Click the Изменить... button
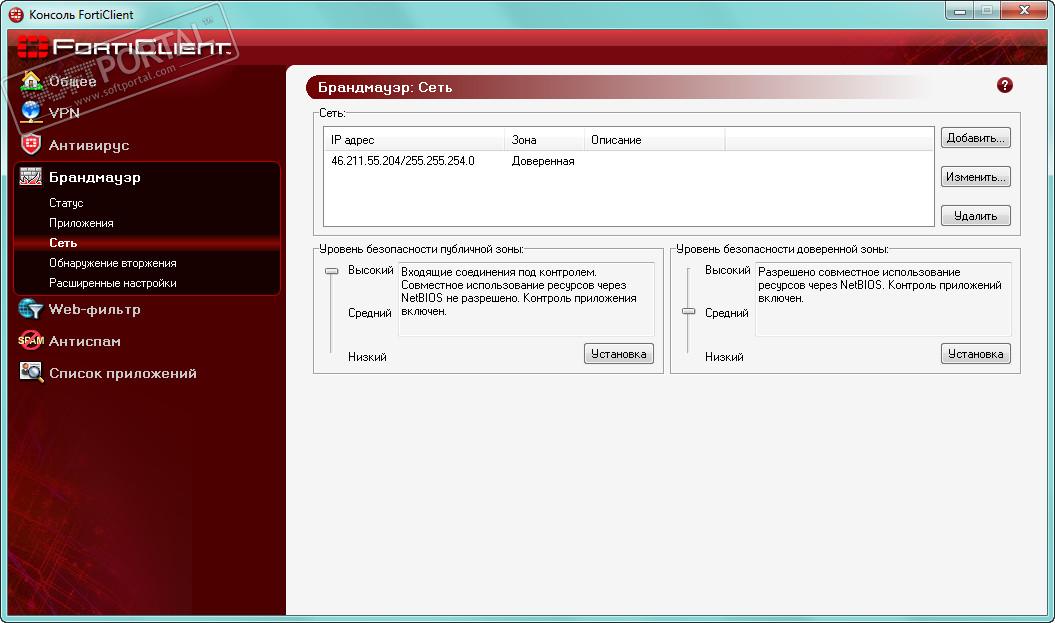 pos(976,177)
